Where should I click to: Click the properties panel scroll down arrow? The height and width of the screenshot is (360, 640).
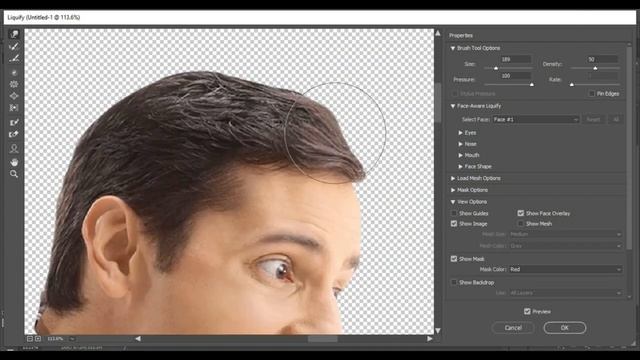coord(629,298)
